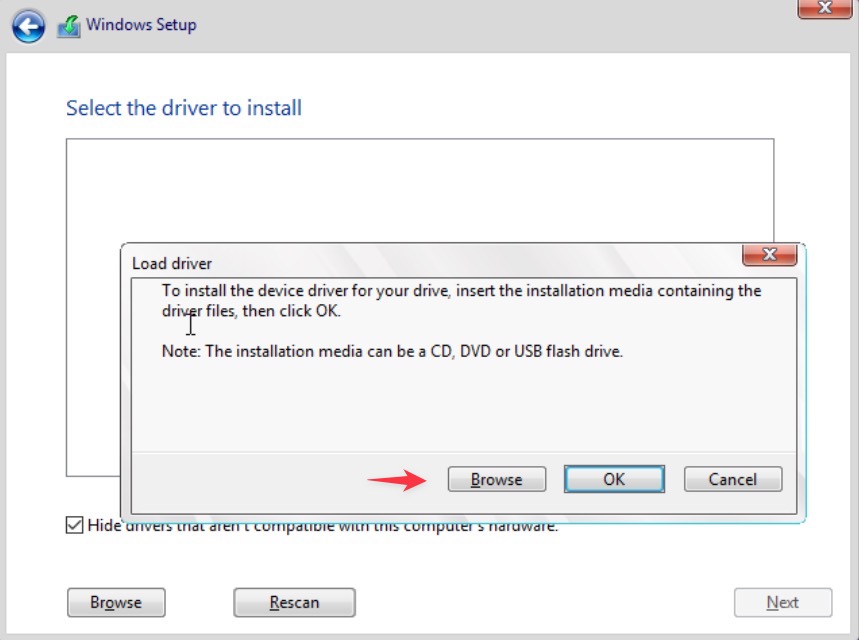This screenshot has height=640, width=859.
Task: Click the 'To install the device driver' sentence
Action: pyautogui.click(x=461, y=301)
